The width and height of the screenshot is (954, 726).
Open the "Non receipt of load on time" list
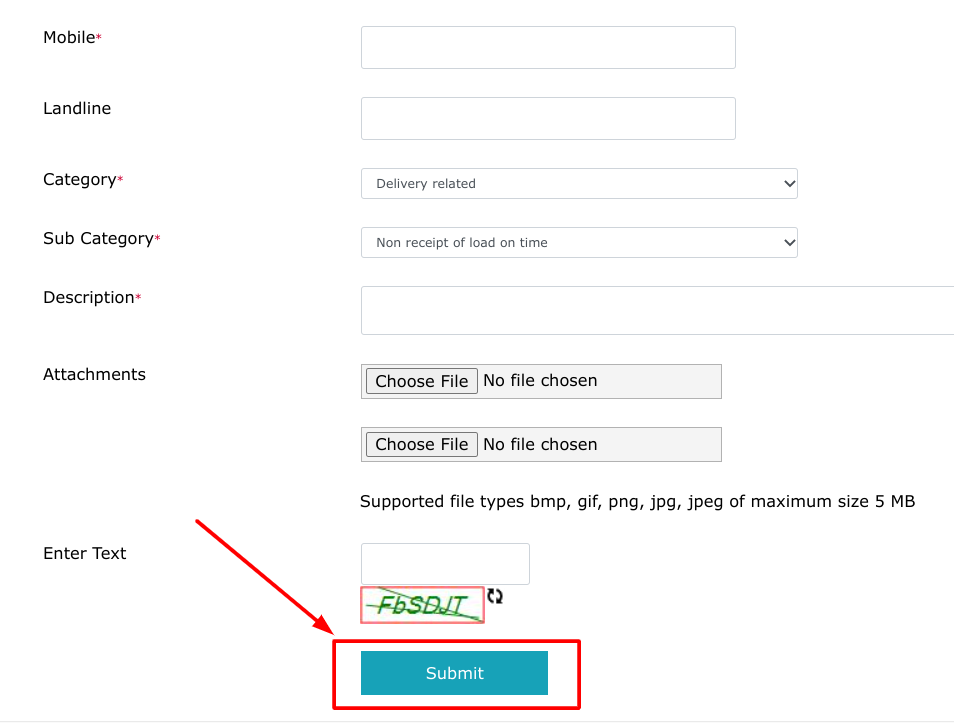578,242
